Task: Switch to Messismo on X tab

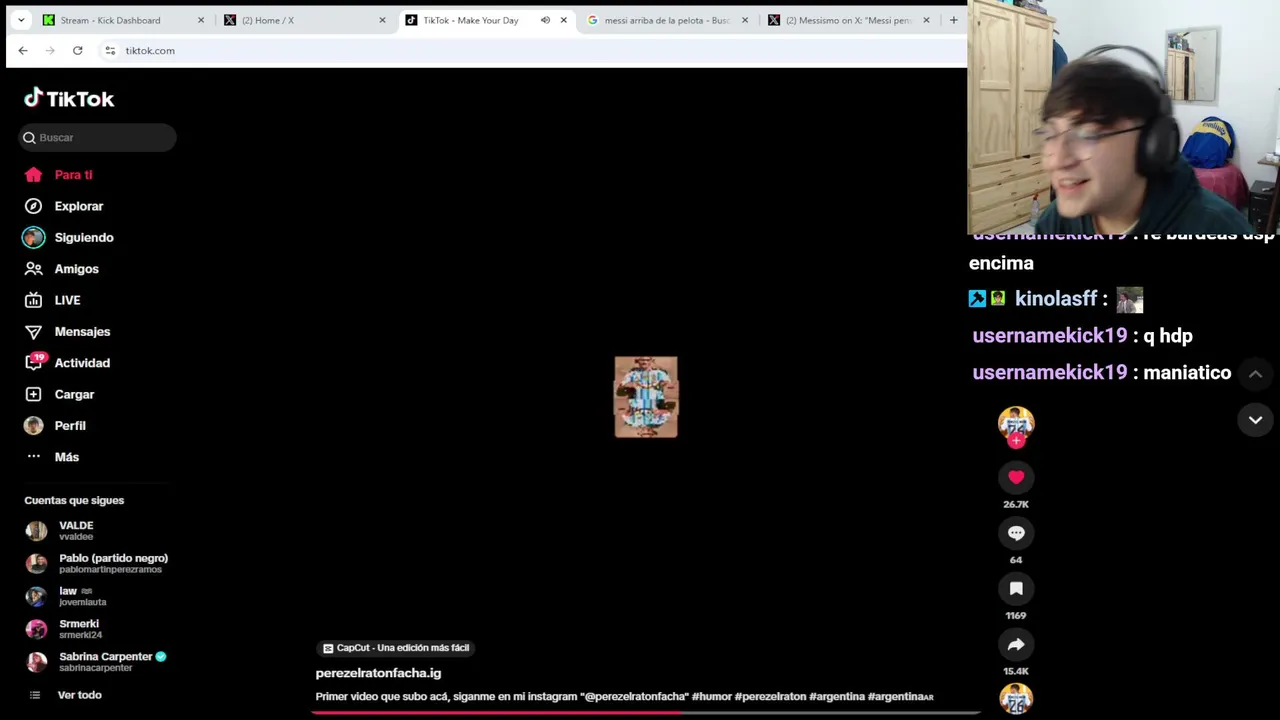Action: pyautogui.click(x=848, y=20)
